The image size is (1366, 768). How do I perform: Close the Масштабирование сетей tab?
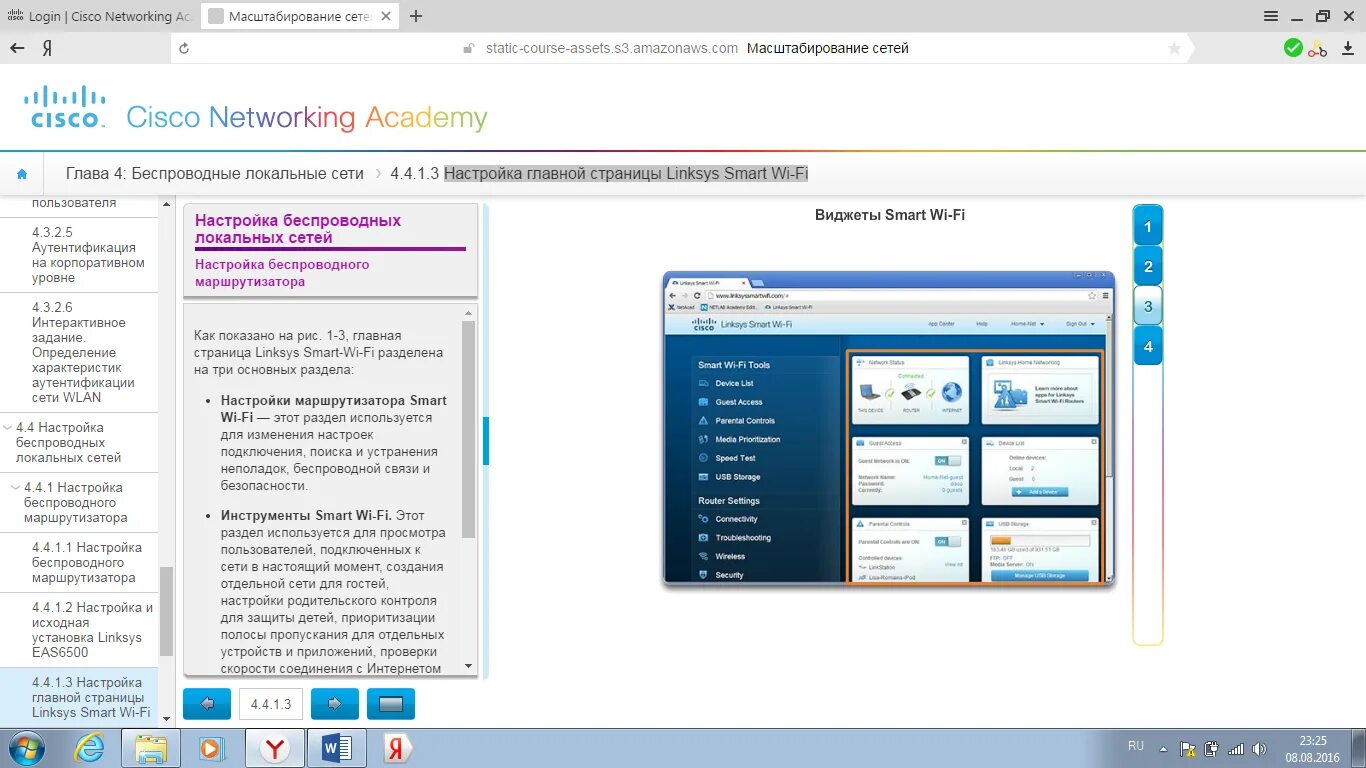tap(388, 16)
